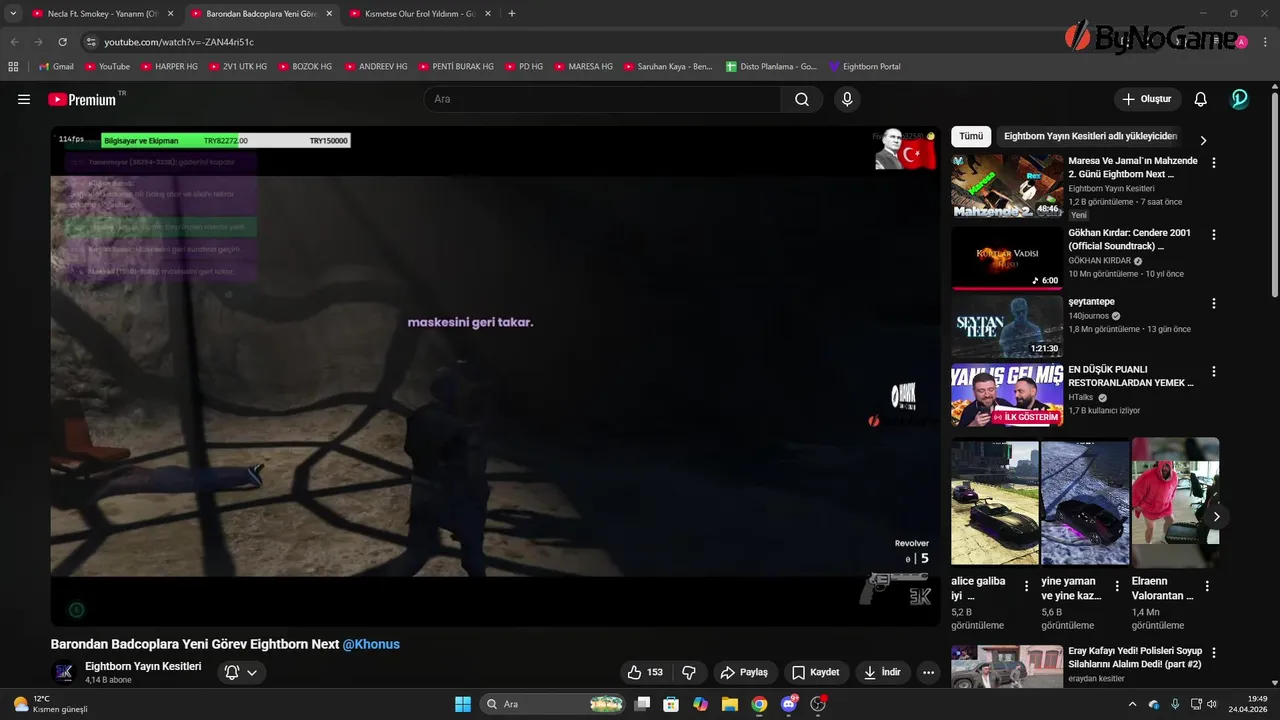The height and width of the screenshot is (720, 1280).
Task: Open Chrome tab search dropdown
Action: click(x=13, y=14)
